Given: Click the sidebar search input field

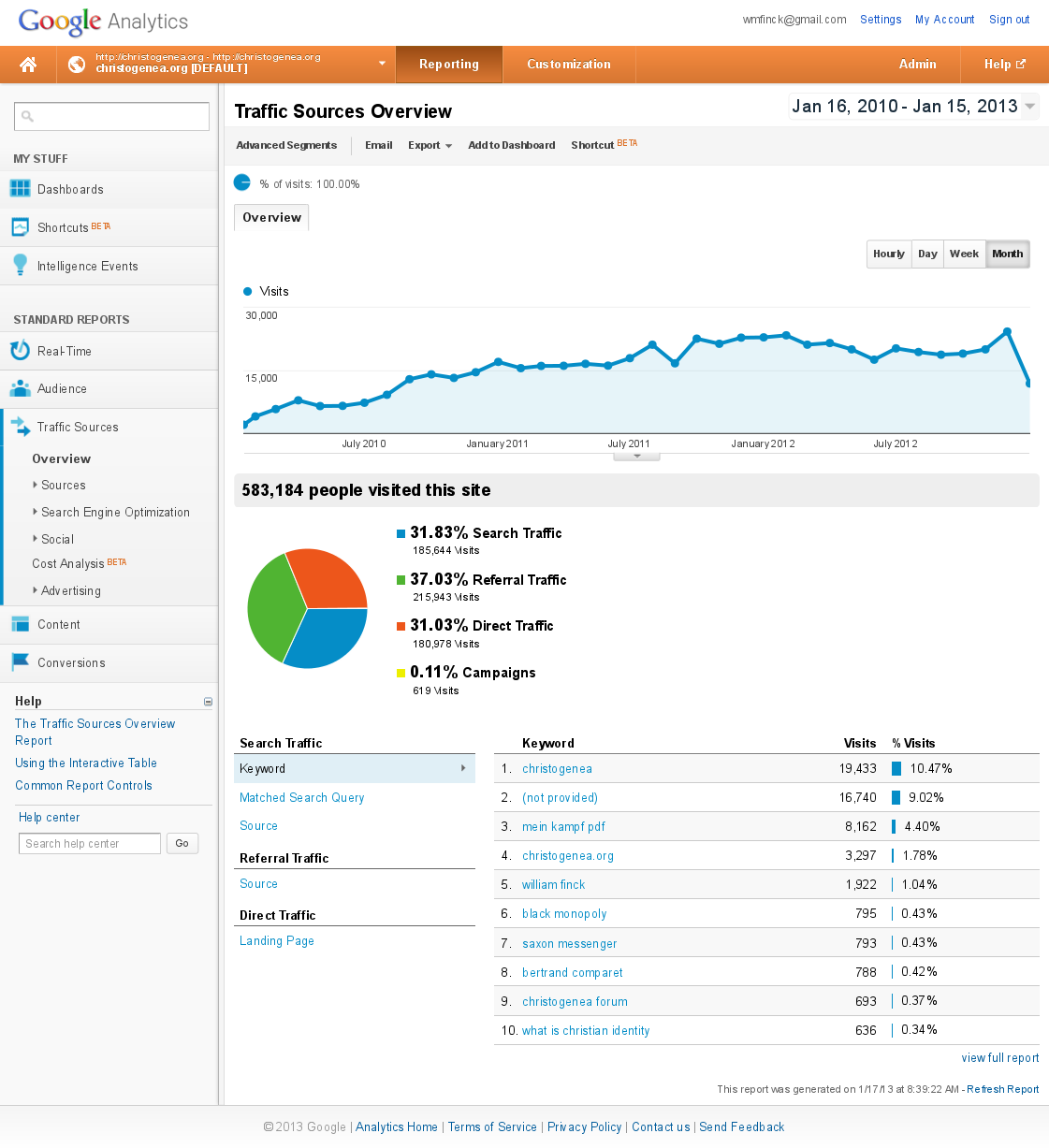Looking at the screenshot, I should tap(111, 117).
